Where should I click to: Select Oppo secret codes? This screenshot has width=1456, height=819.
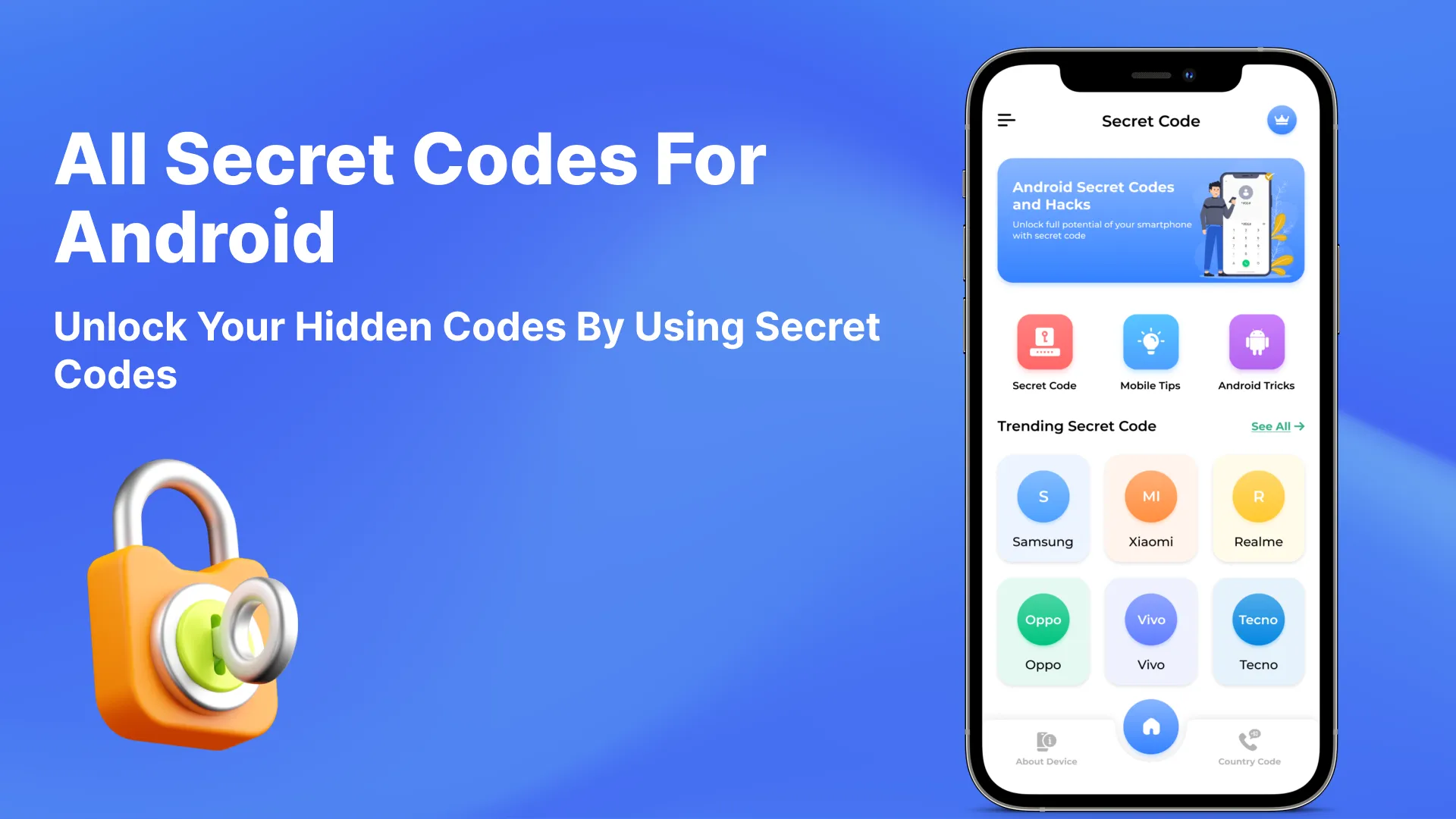click(x=1043, y=630)
